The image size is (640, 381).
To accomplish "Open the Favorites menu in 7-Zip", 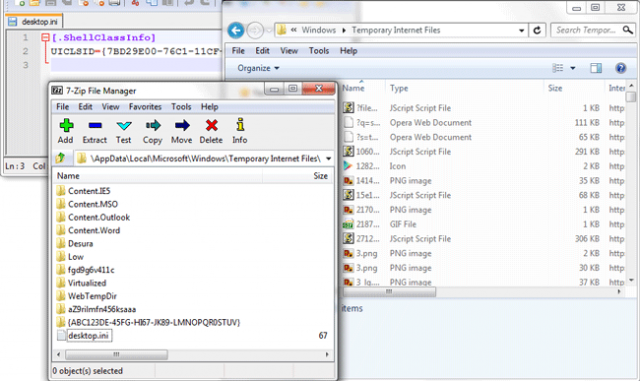I will point(145,107).
